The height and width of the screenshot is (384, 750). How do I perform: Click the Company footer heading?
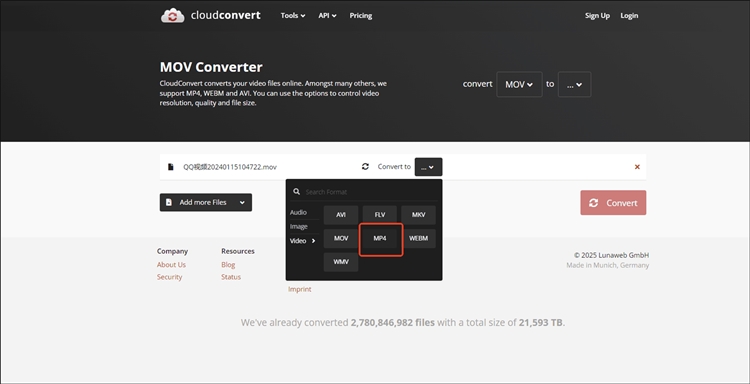pyautogui.click(x=172, y=251)
